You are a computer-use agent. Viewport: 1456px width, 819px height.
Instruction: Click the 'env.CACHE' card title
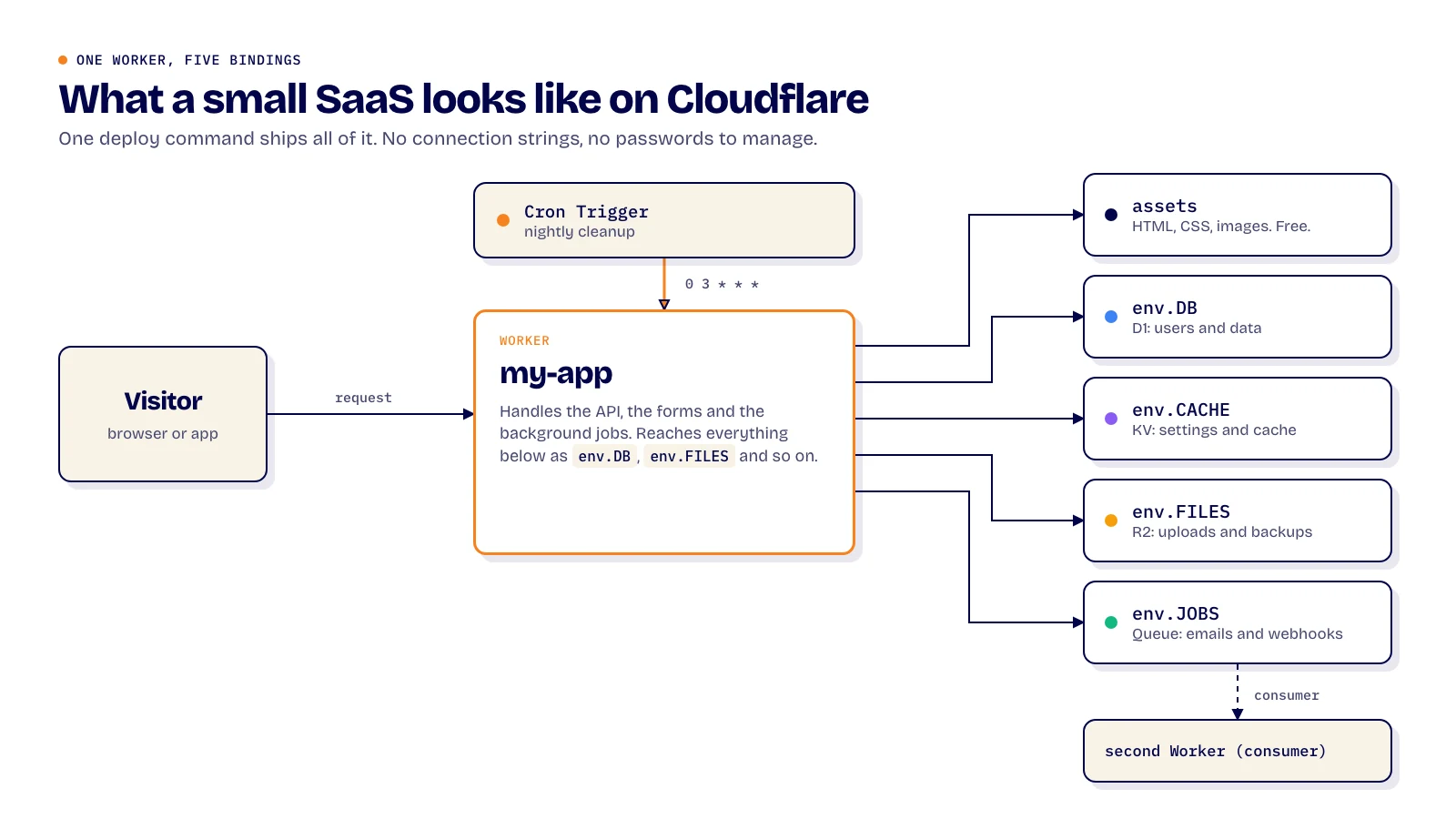click(x=1180, y=410)
